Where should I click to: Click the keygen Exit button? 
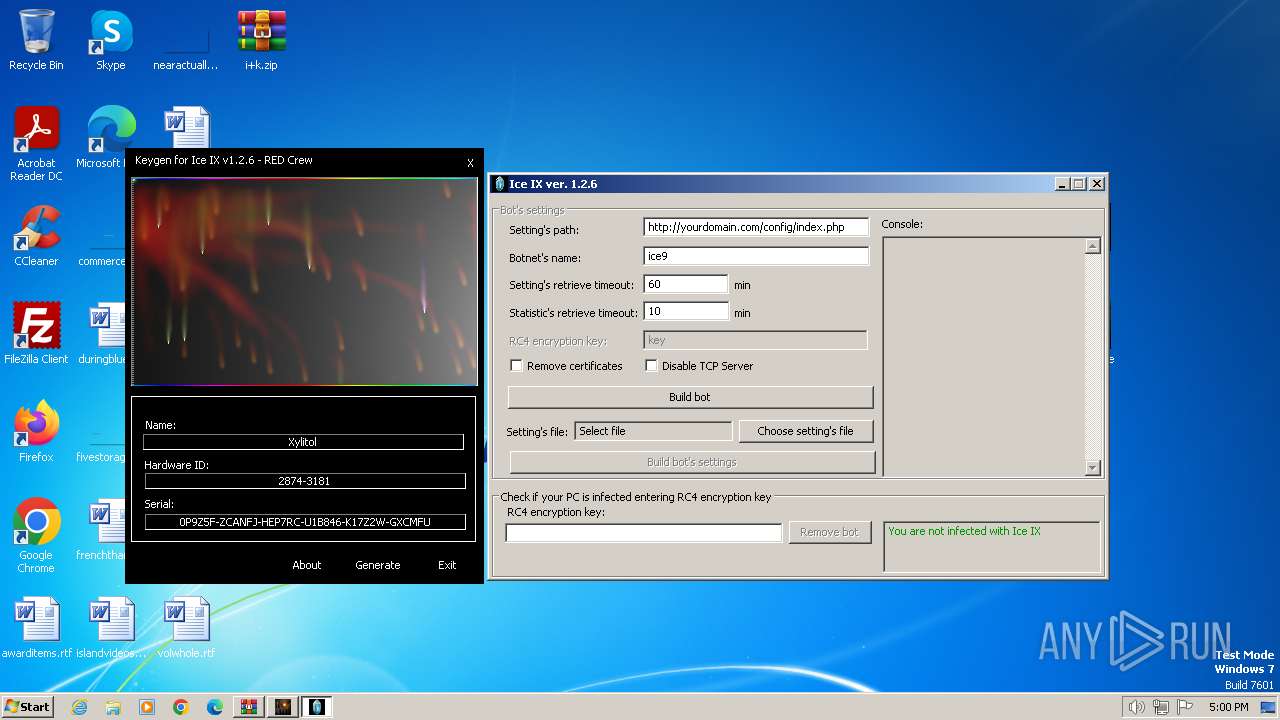click(447, 565)
